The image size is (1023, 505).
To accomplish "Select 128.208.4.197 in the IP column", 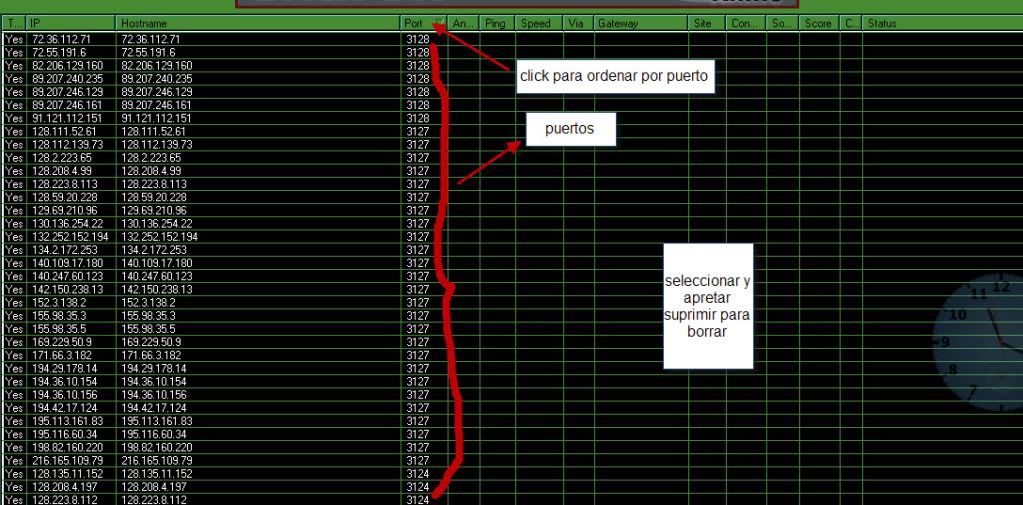I will tap(64, 487).
